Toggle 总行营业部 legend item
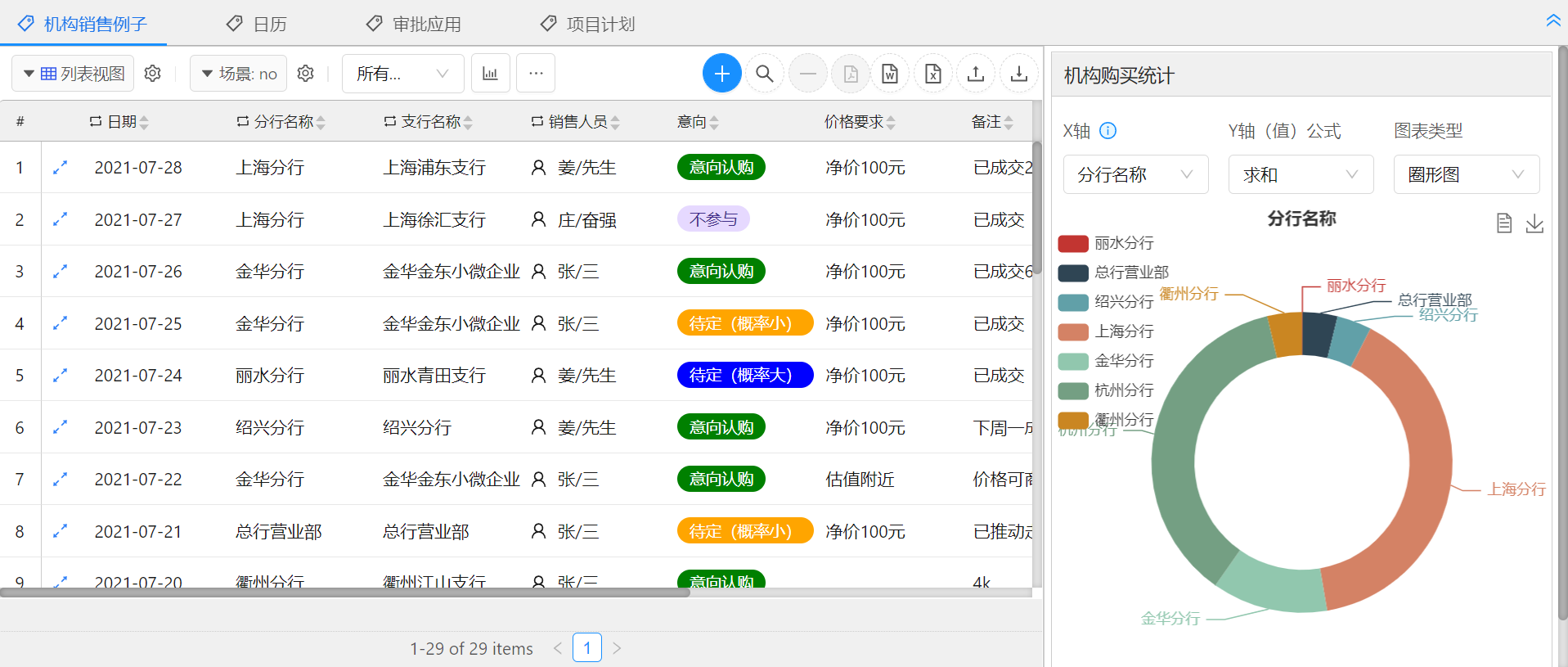 coord(1113,273)
